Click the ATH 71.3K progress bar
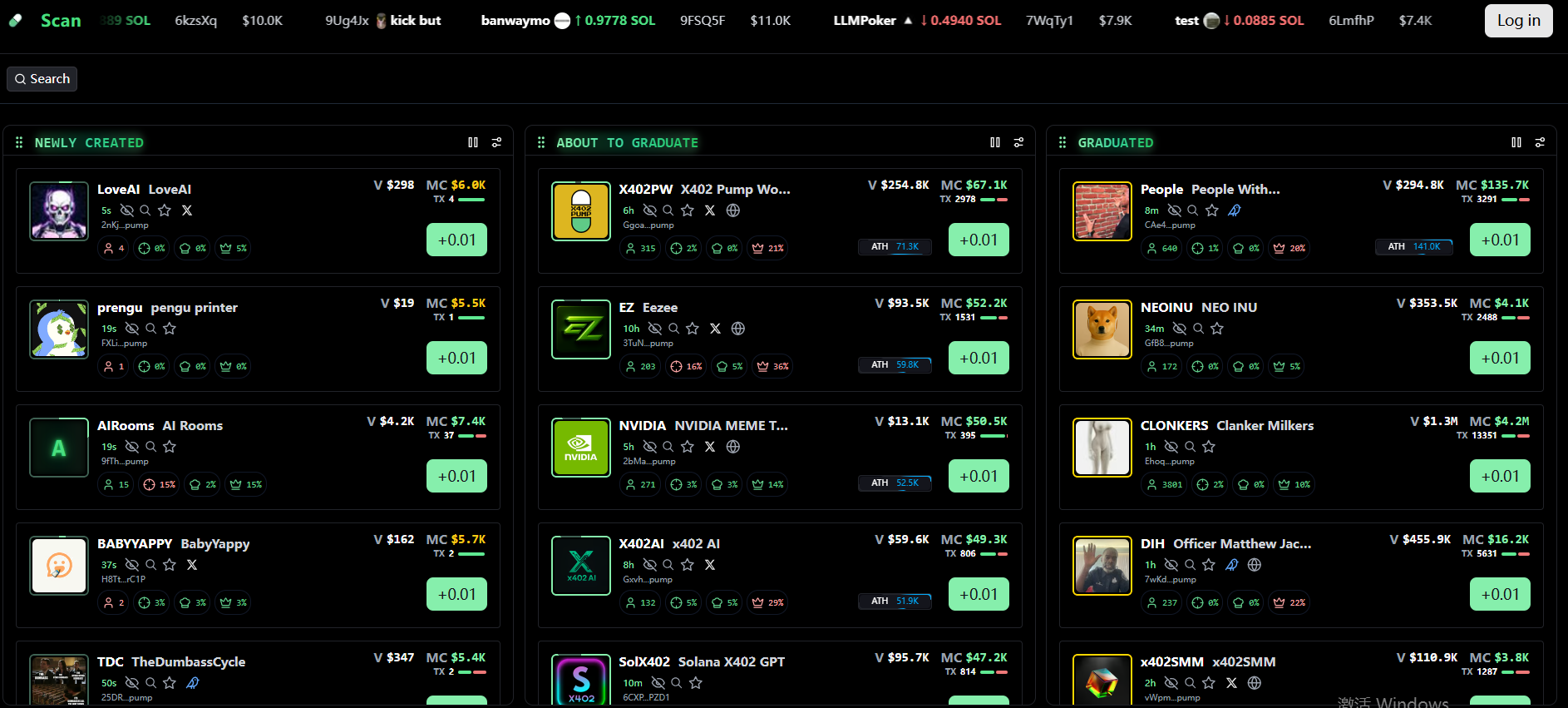 click(895, 247)
